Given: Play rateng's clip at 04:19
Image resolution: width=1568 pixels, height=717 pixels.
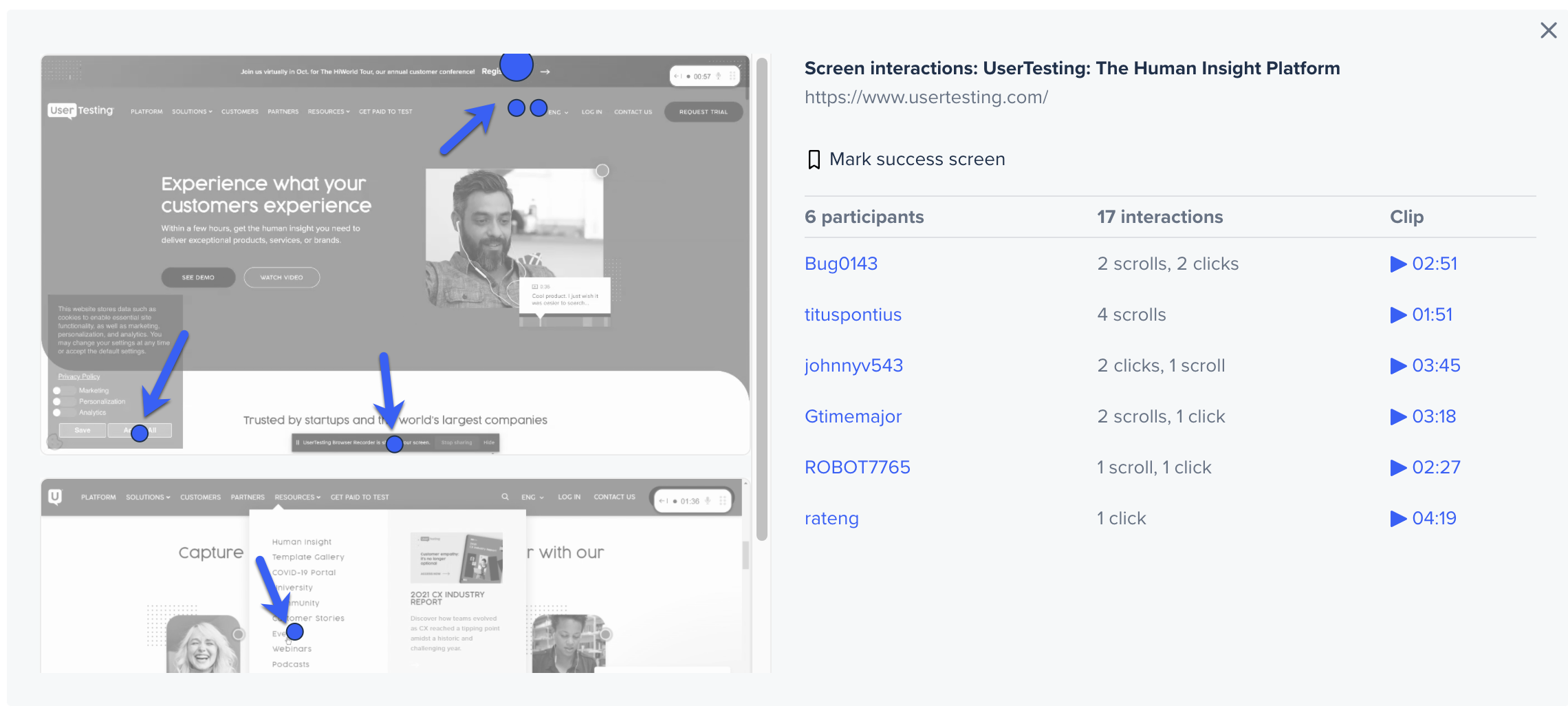Looking at the screenshot, I should [1423, 518].
